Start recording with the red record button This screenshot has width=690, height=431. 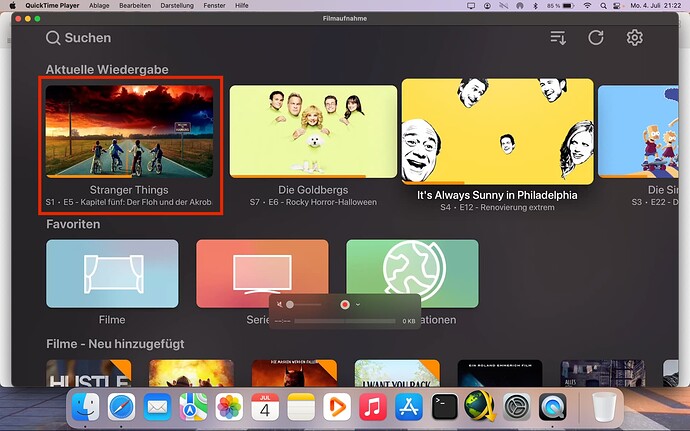click(345, 305)
